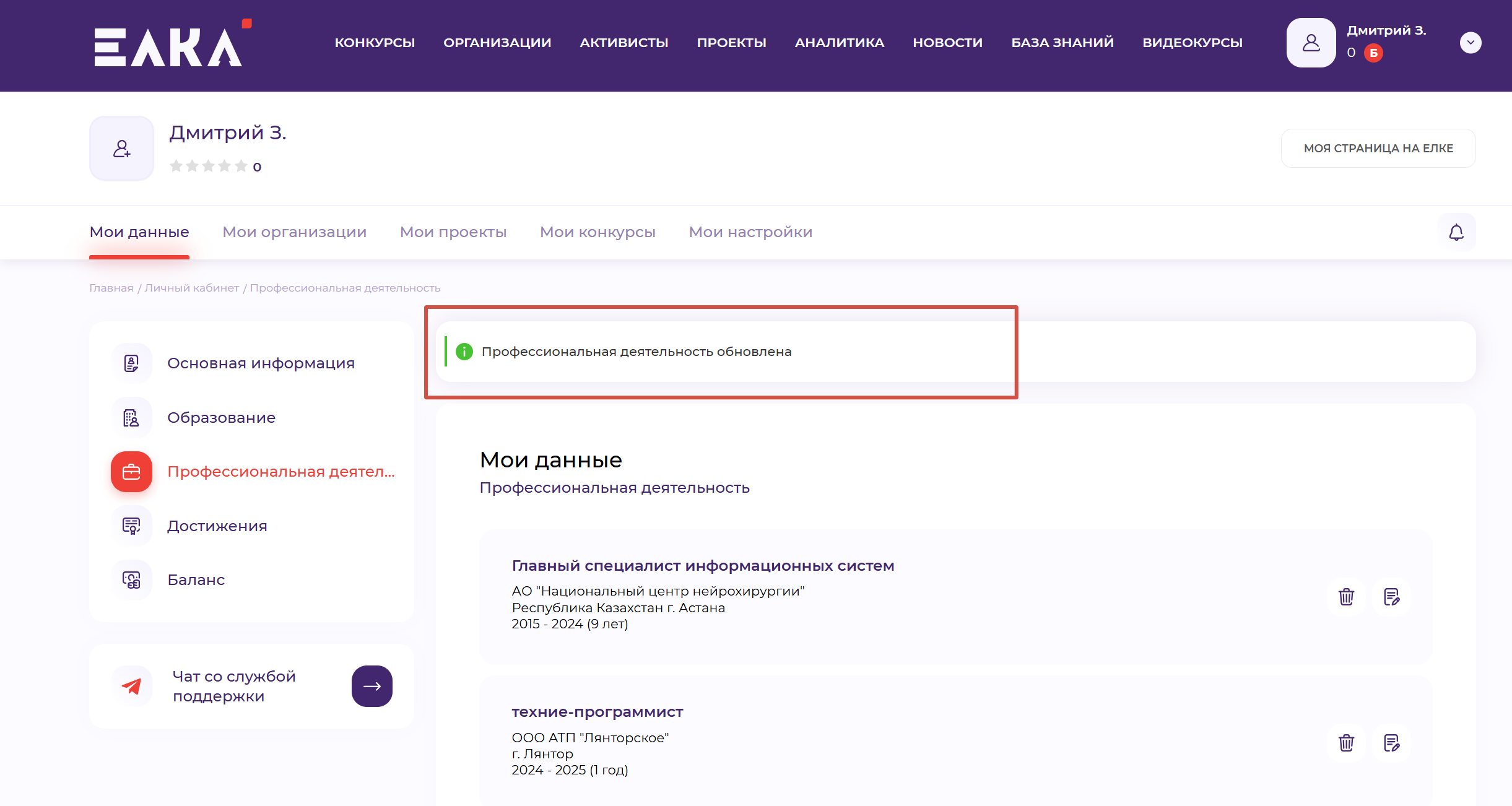
Task: Open support chat with arrow button
Action: point(371,686)
